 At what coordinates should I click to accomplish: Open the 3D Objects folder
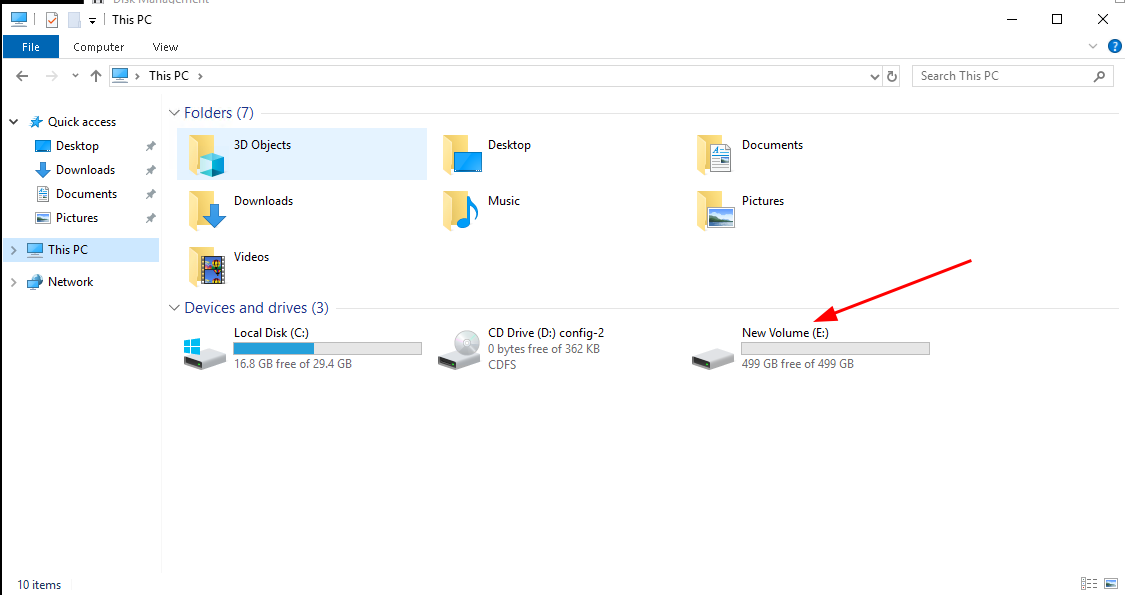tap(262, 146)
